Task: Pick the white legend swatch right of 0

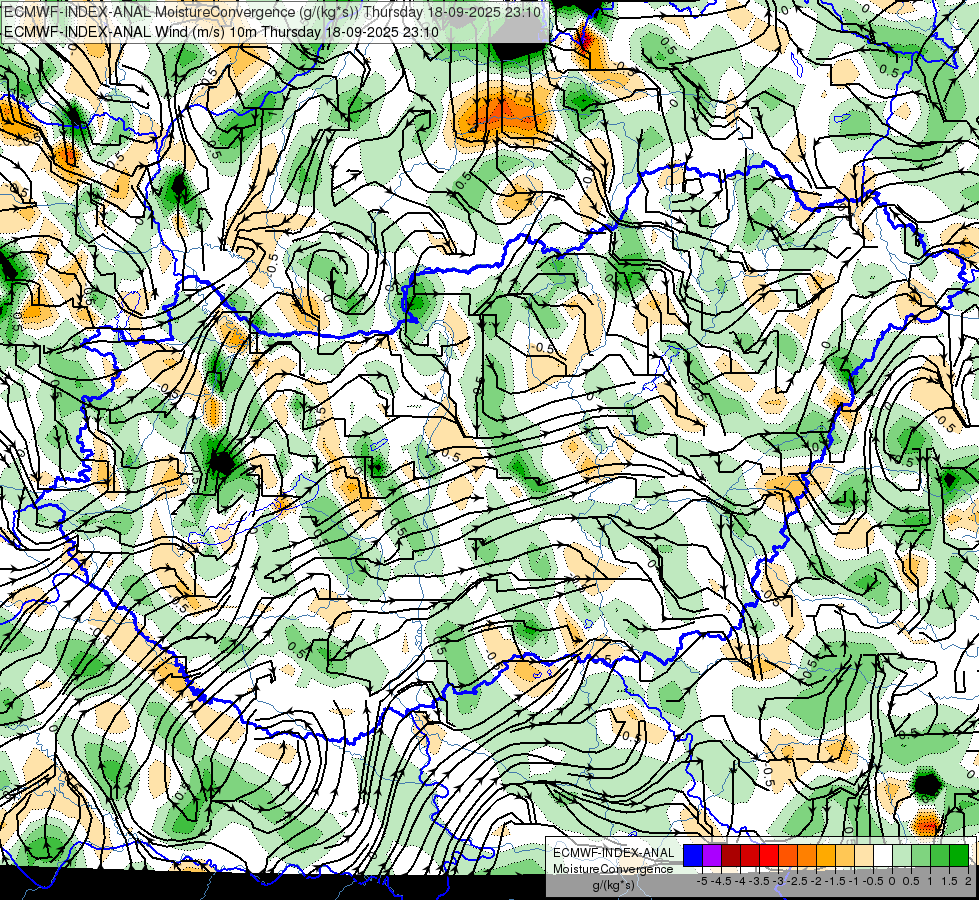Action: pos(883,855)
